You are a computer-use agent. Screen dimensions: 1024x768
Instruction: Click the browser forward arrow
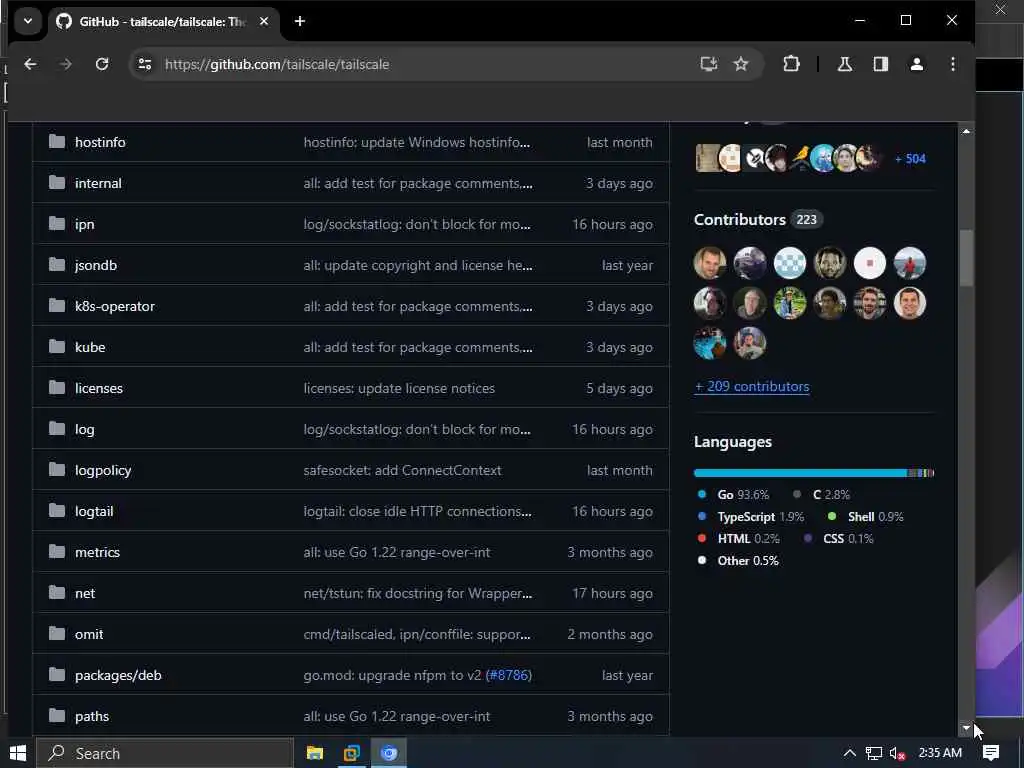65,64
